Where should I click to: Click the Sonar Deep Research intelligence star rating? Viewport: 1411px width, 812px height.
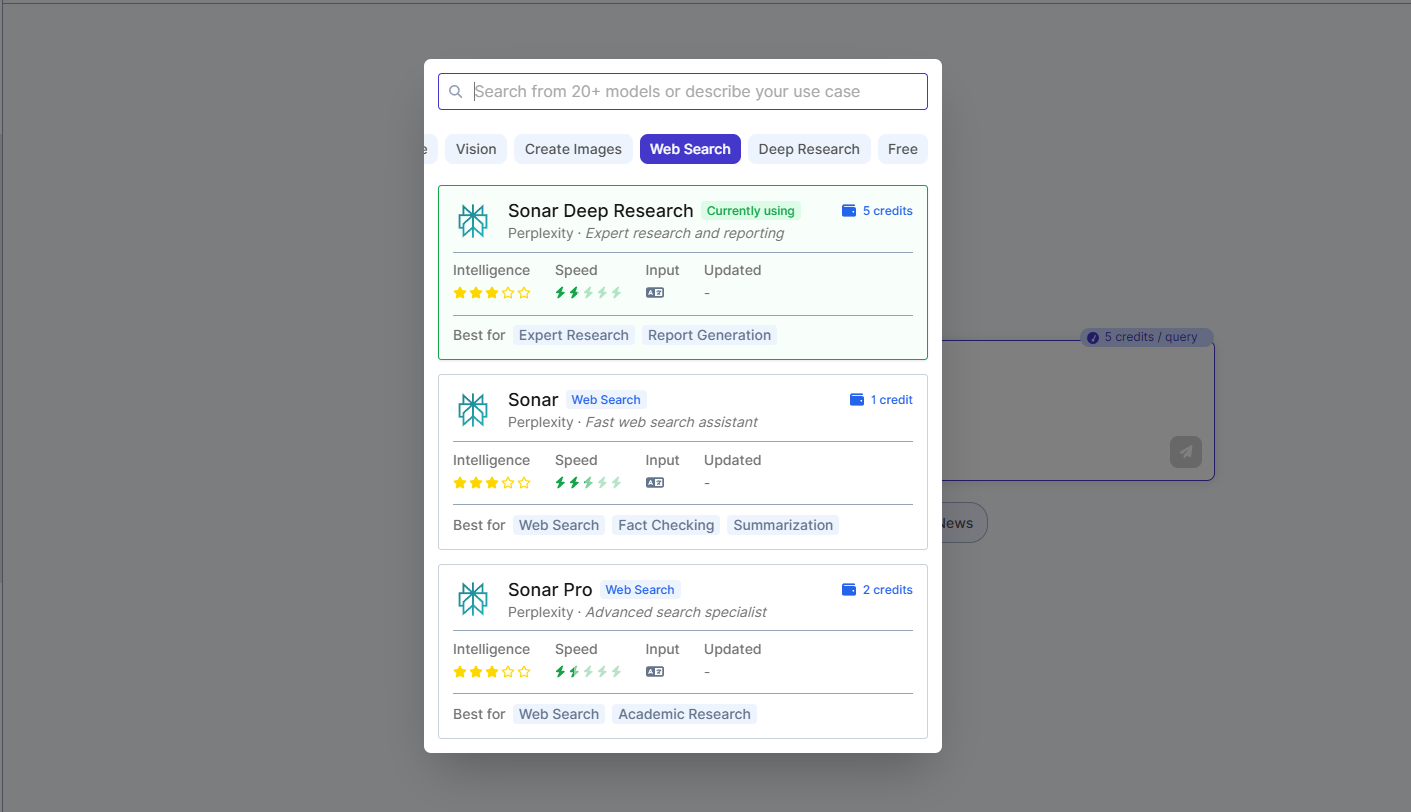tap(492, 293)
